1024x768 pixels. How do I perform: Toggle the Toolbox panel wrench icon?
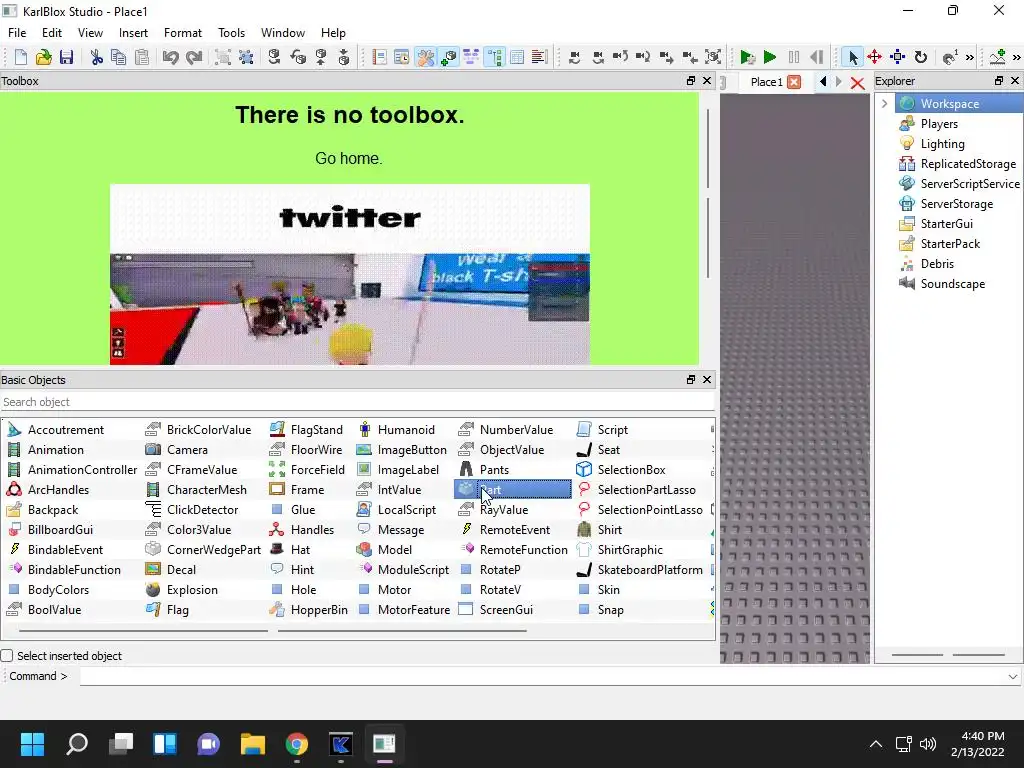point(425,57)
